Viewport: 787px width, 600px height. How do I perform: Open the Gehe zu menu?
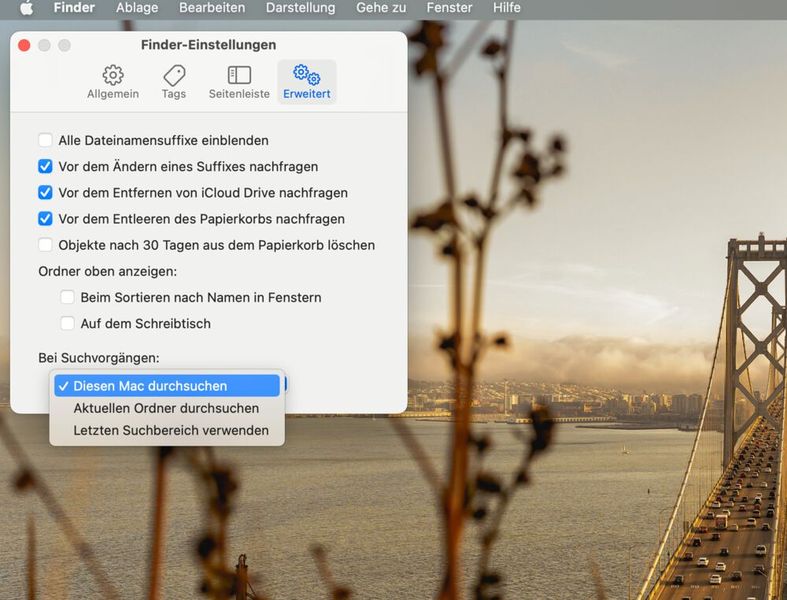(x=381, y=8)
